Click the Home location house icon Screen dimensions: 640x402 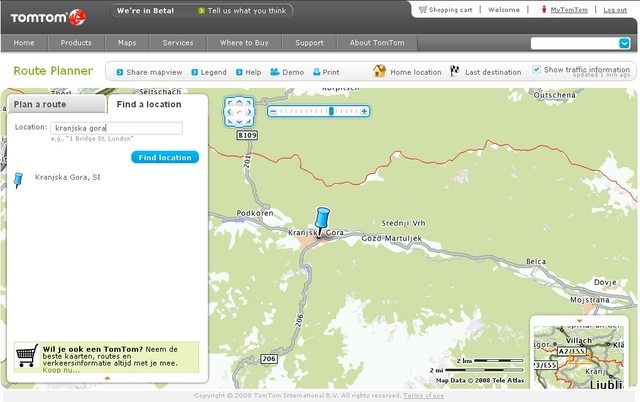point(379,71)
